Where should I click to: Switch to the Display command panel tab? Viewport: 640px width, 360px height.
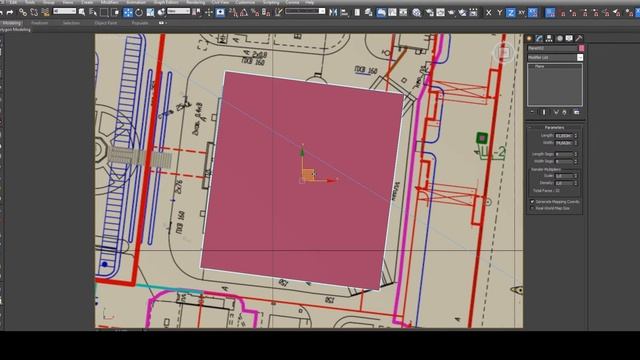tap(569, 38)
